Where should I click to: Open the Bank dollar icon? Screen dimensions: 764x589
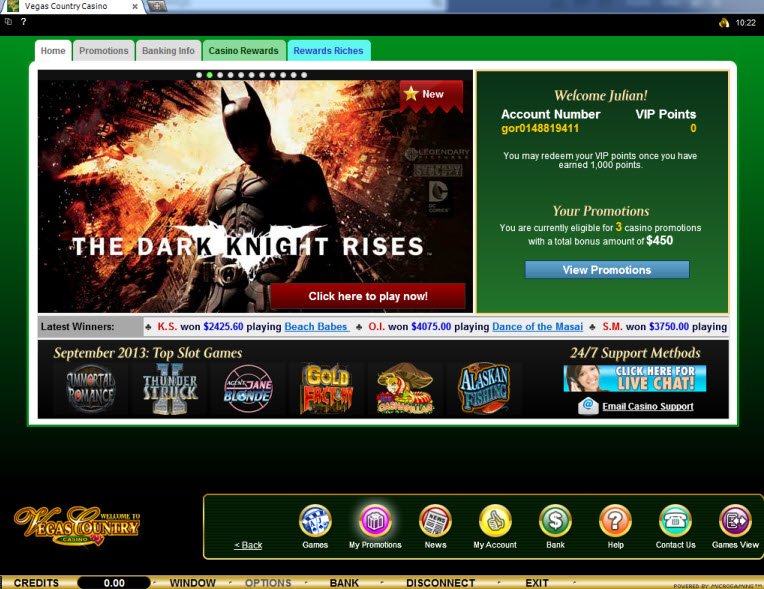point(555,521)
